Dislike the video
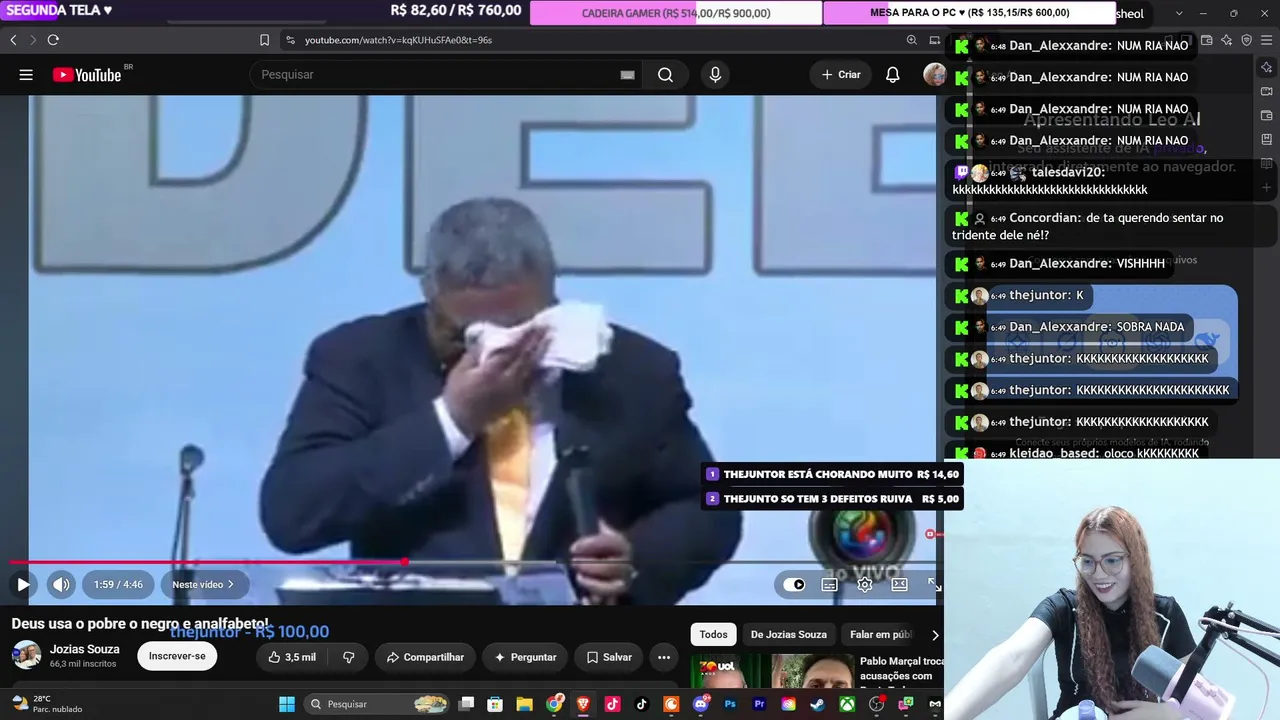 tap(349, 657)
